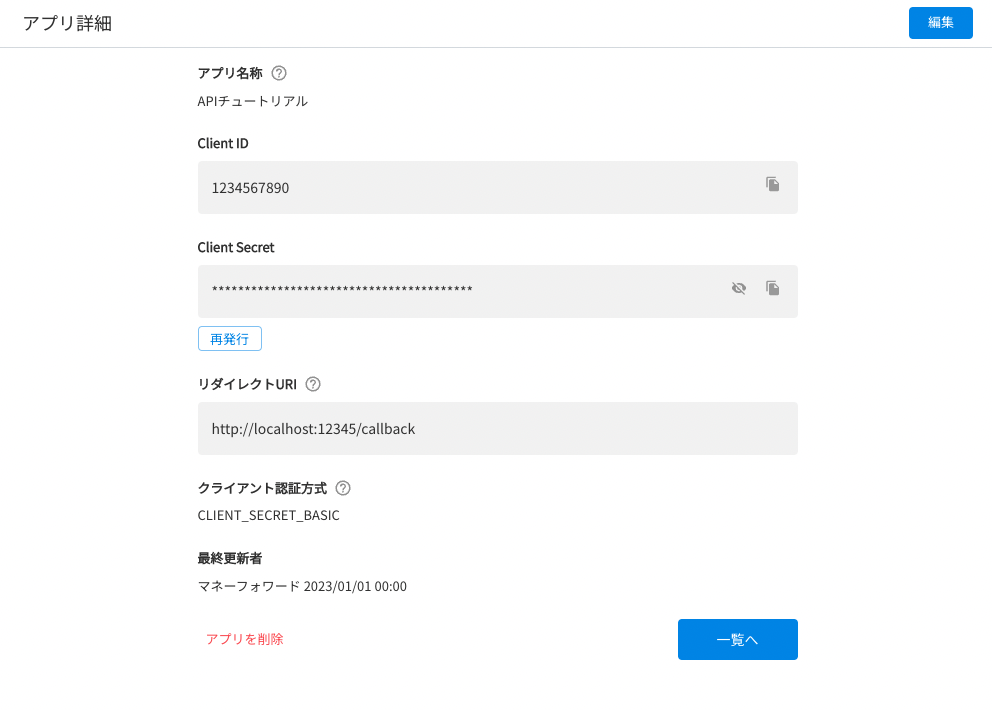
Task: Unhide the Client Secret asterisks
Action: [739, 288]
